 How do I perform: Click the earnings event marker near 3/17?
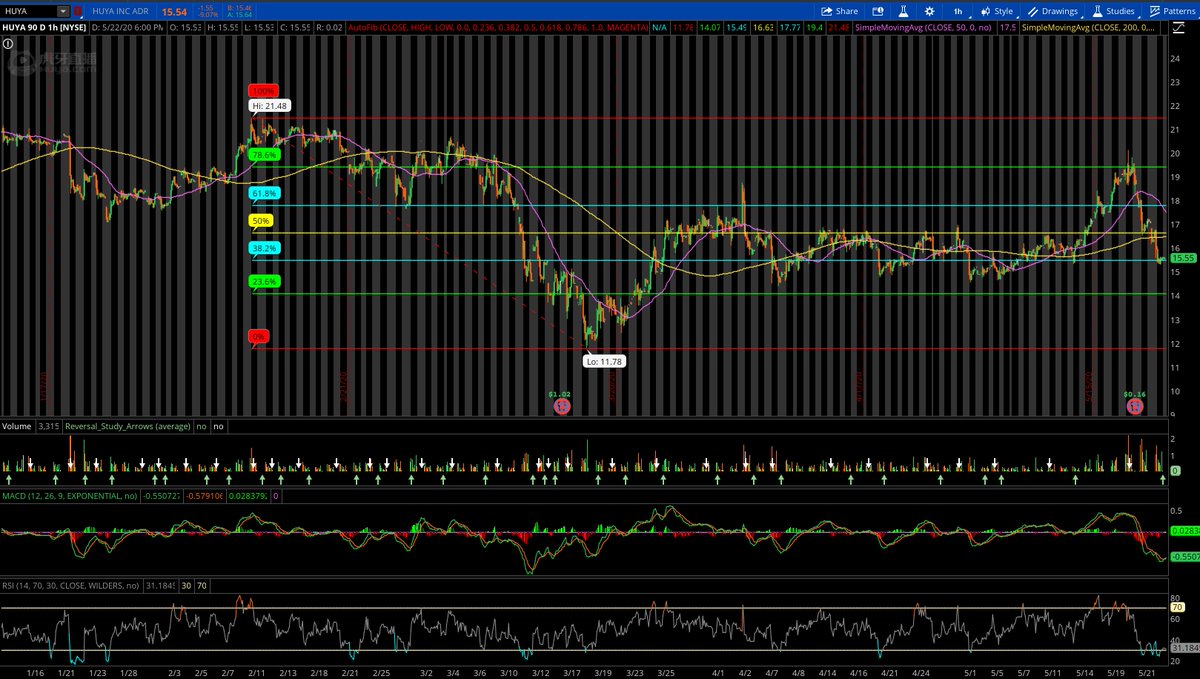[562, 406]
